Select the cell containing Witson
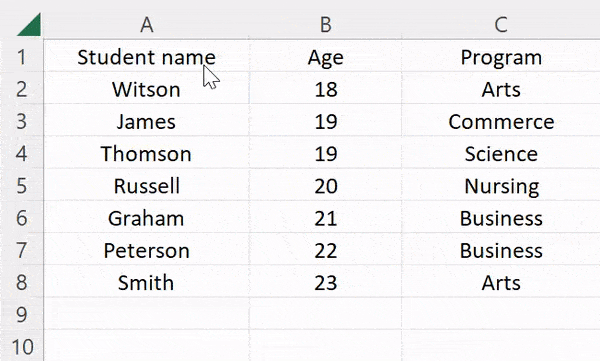 point(147,89)
